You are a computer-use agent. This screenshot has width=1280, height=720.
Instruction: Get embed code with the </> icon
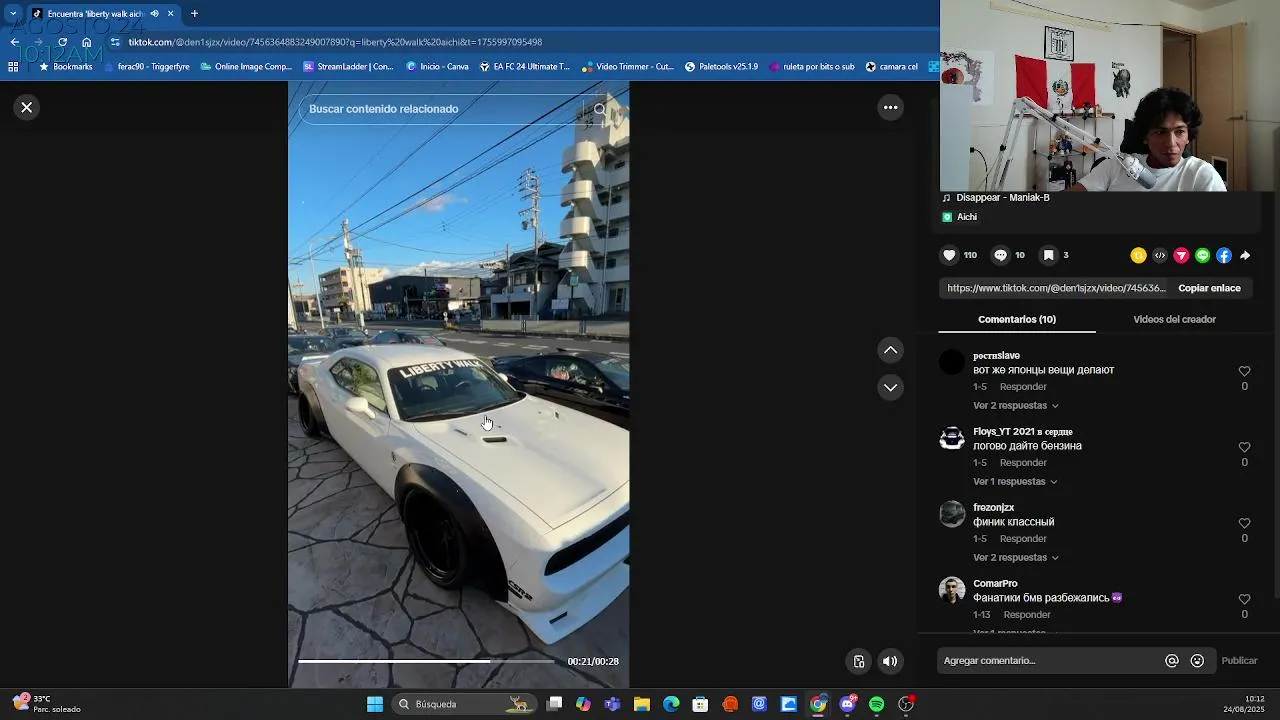click(x=1160, y=255)
